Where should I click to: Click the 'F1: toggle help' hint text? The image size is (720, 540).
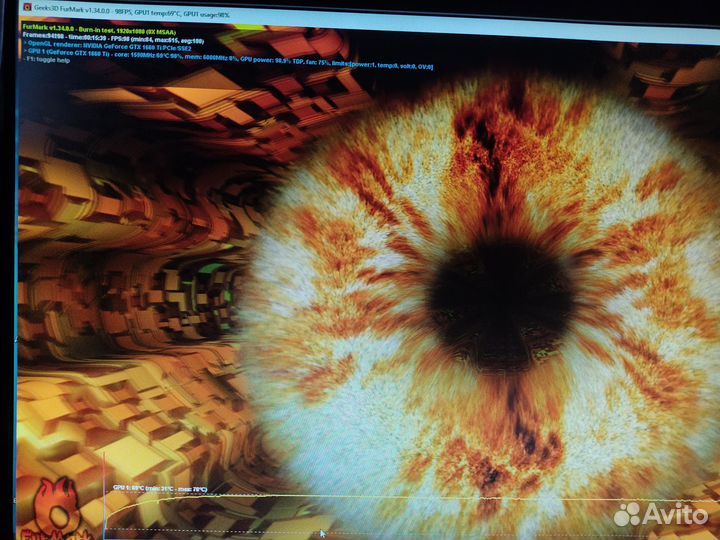46,60
